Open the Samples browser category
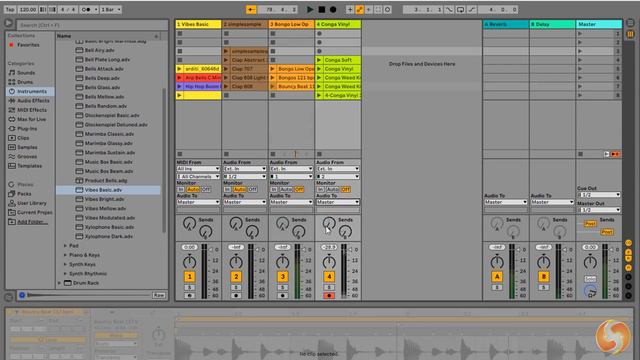 (27, 147)
